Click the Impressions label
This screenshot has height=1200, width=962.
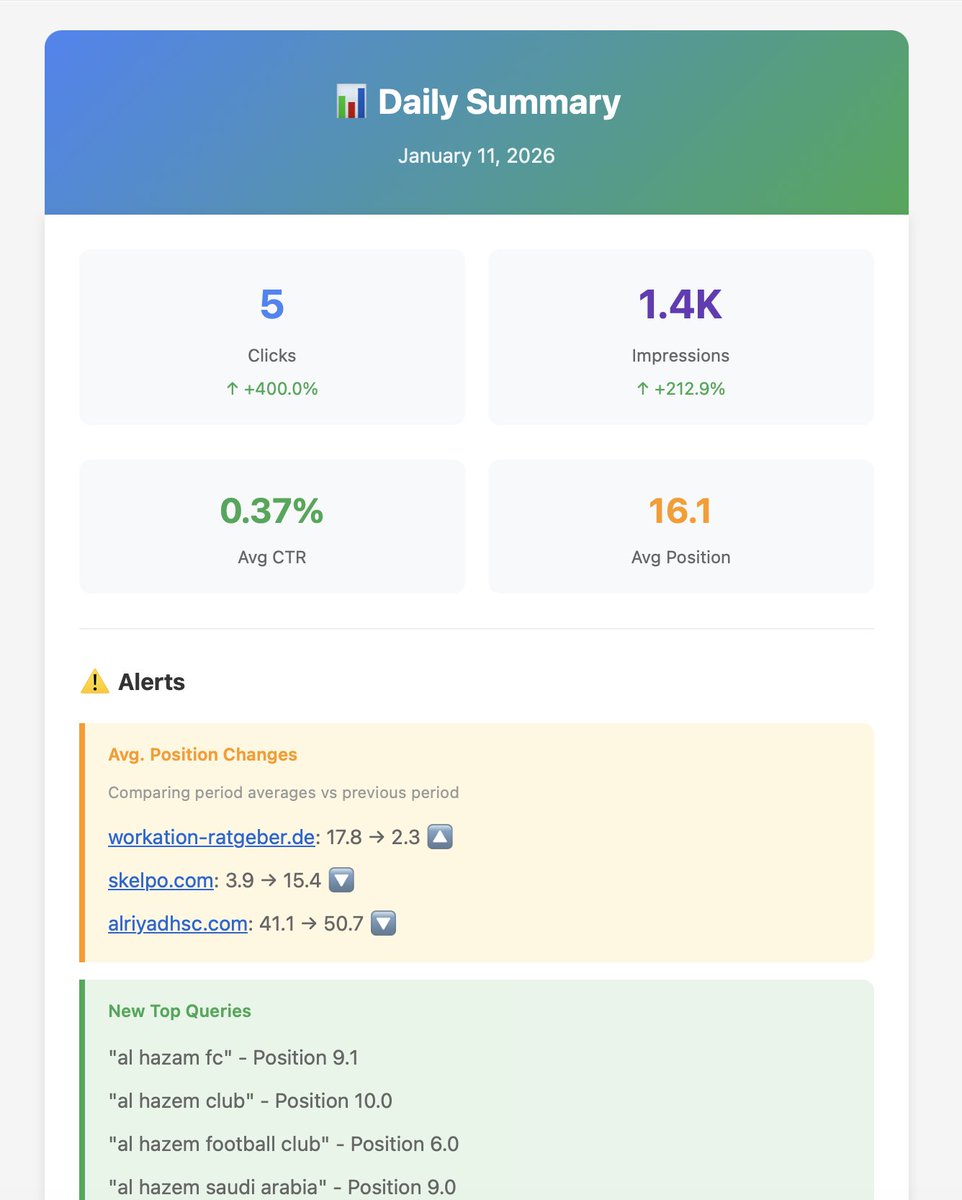pyautogui.click(x=680, y=355)
